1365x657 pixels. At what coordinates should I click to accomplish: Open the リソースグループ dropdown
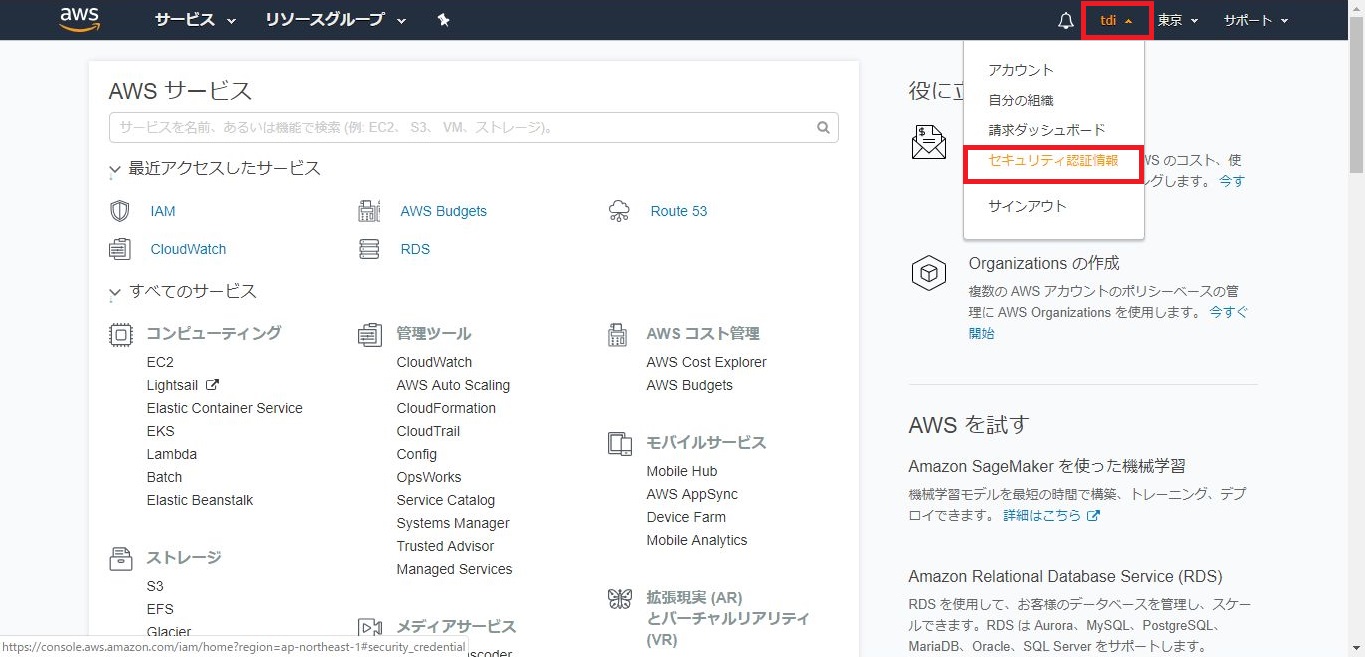(335, 20)
